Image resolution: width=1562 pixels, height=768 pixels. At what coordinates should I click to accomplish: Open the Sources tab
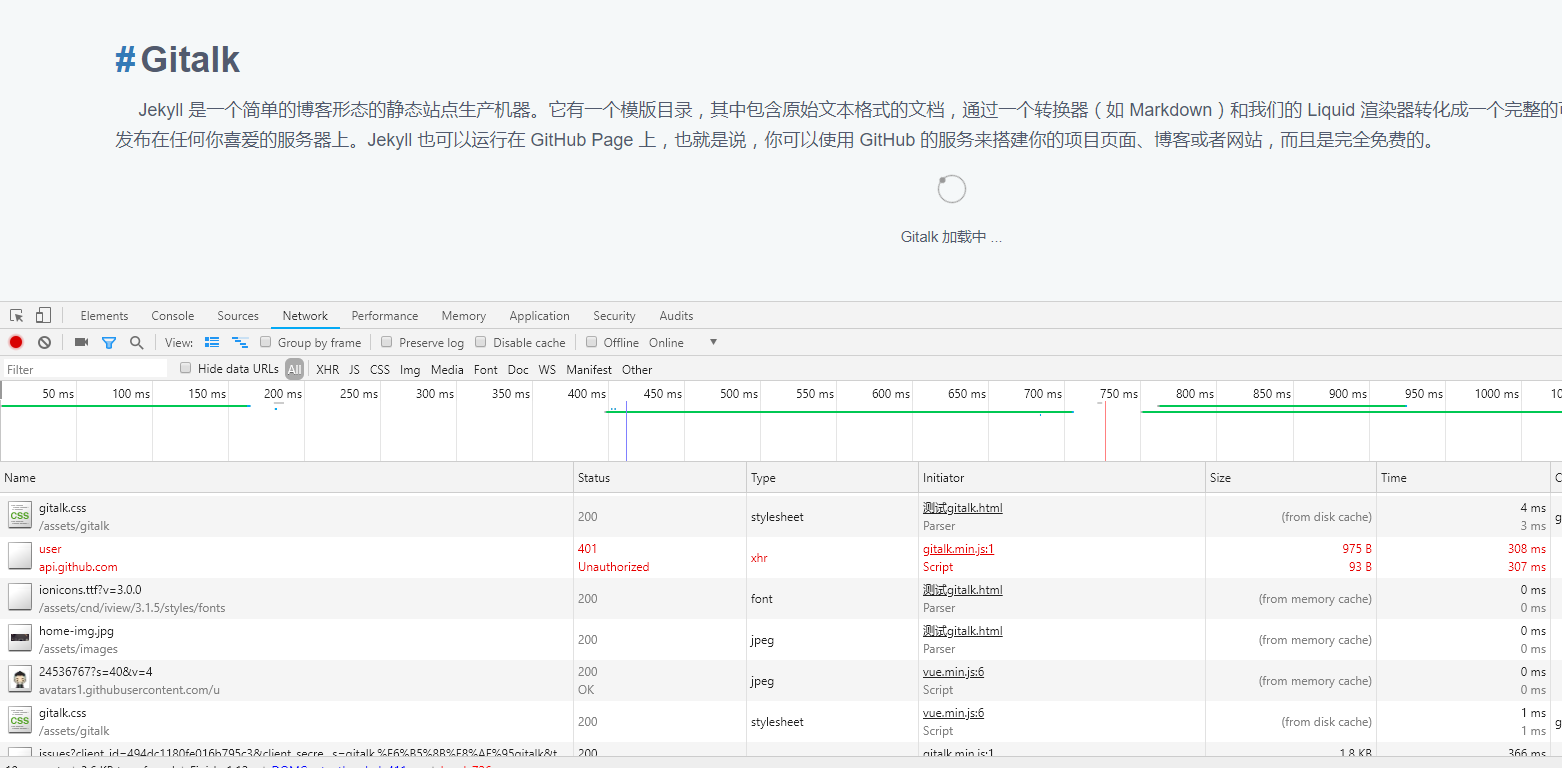pyautogui.click(x=238, y=316)
